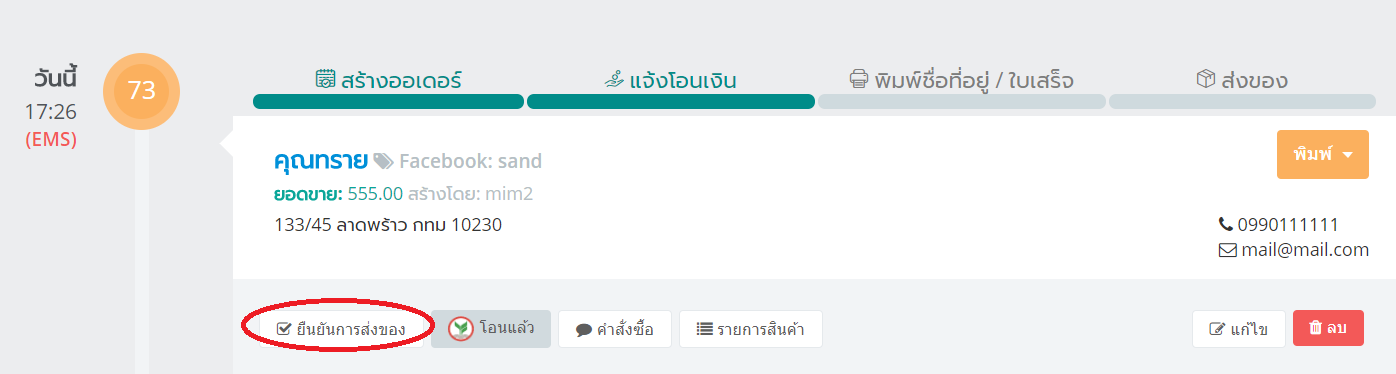The width and height of the screenshot is (1396, 374).
Task: Open the สร้างออเดอร์ step tab
Action: (x=388, y=80)
